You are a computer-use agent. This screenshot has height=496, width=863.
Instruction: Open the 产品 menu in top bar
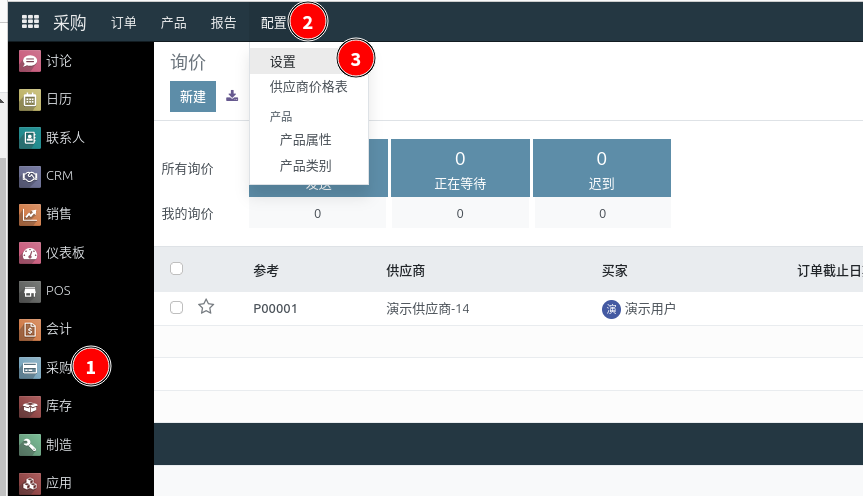tap(173, 23)
